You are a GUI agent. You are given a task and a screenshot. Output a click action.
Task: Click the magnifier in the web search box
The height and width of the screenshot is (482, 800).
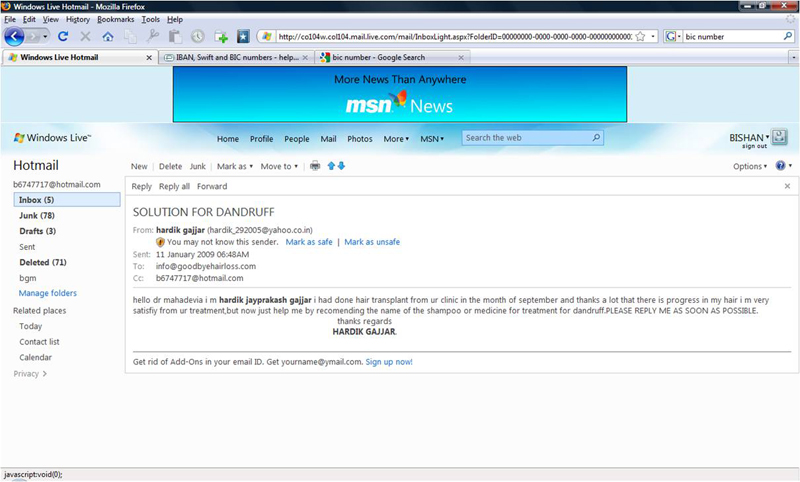pyautogui.click(x=598, y=138)
